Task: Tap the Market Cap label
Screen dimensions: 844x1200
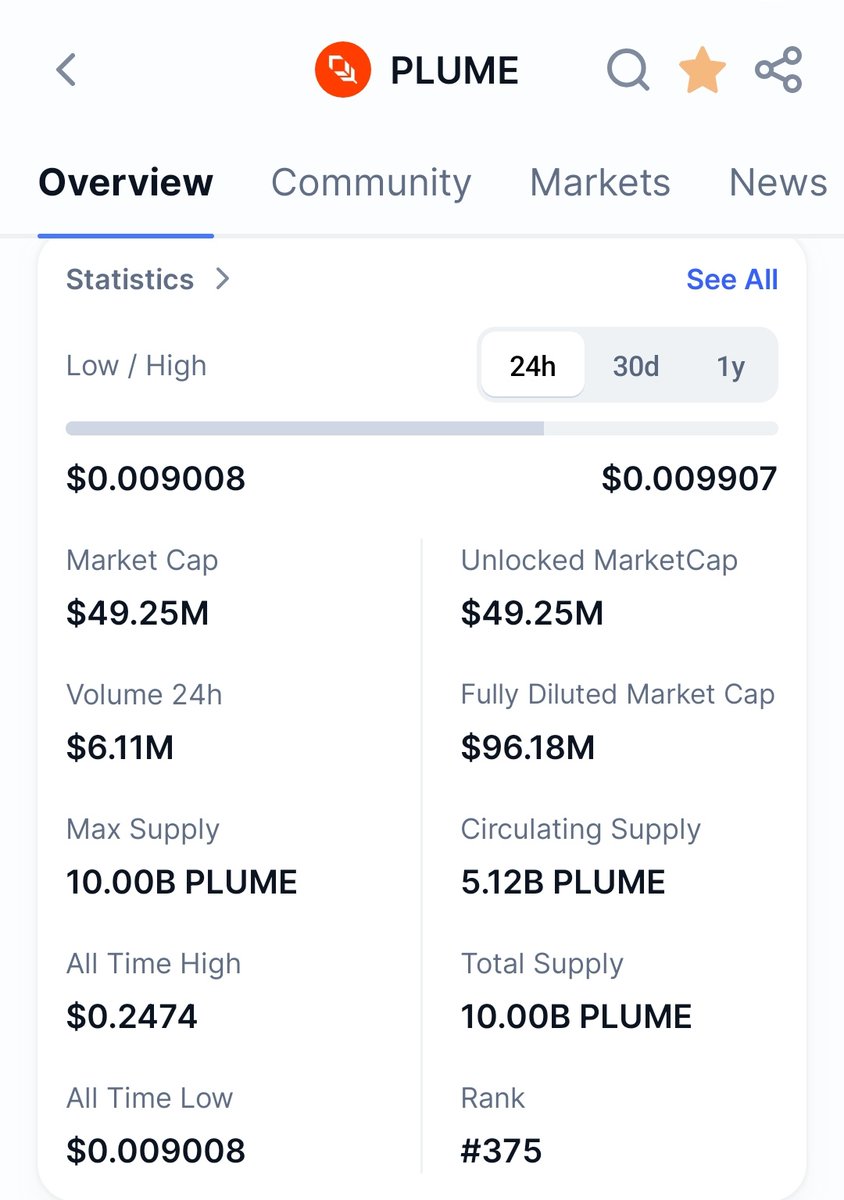Action: point(142,561)
